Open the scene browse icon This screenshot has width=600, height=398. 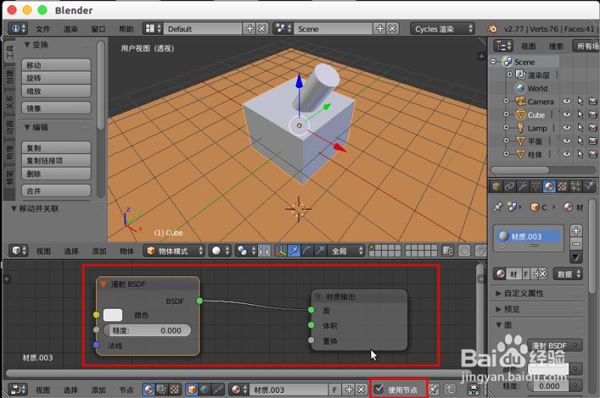283,29
